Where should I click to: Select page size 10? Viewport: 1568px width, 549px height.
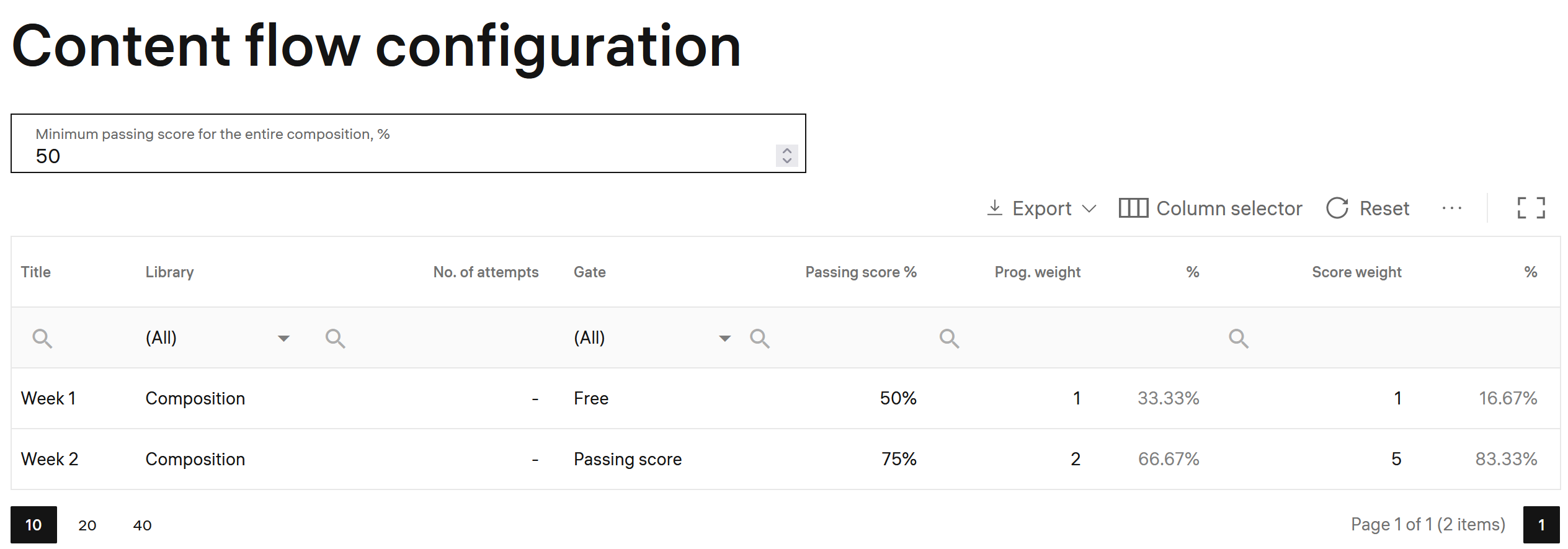pyautogui.click(x=33, y=525)
